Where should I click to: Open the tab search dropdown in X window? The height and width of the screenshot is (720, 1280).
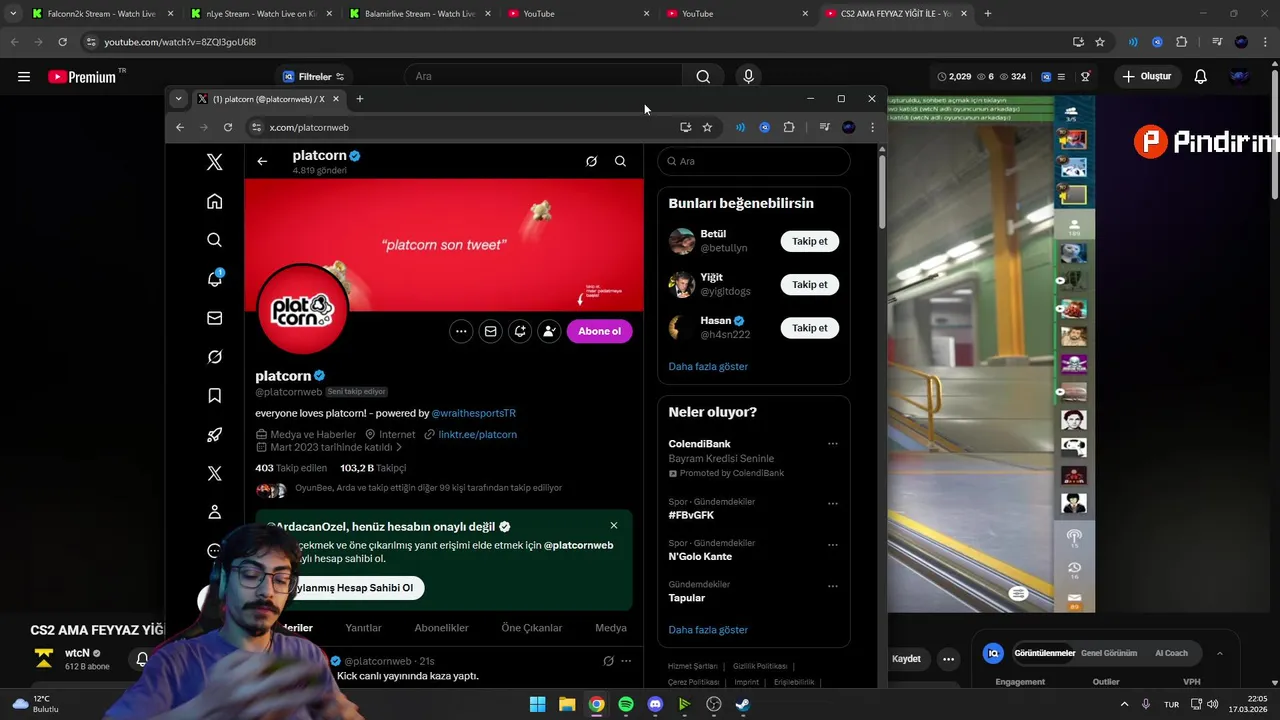point(178,99)
